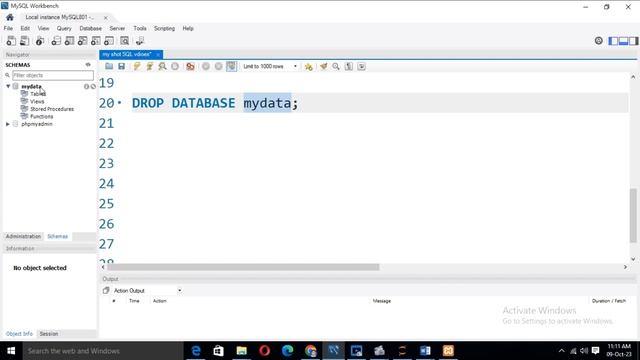The width and height of the screenshot is (640, 360).
Task: Click the create new schema icon
Action: point(56,41)
